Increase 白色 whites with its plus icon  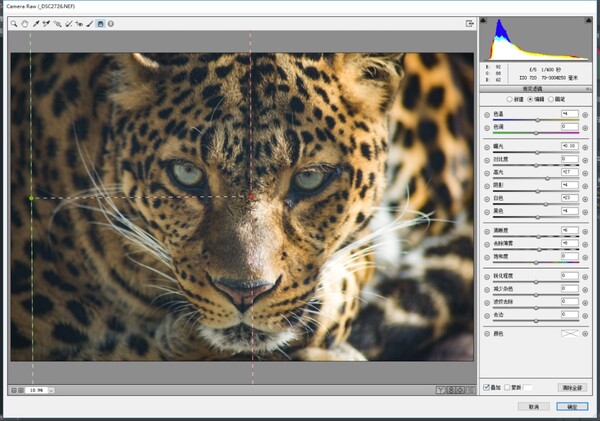pyautogui.click(x=585, y=199)
